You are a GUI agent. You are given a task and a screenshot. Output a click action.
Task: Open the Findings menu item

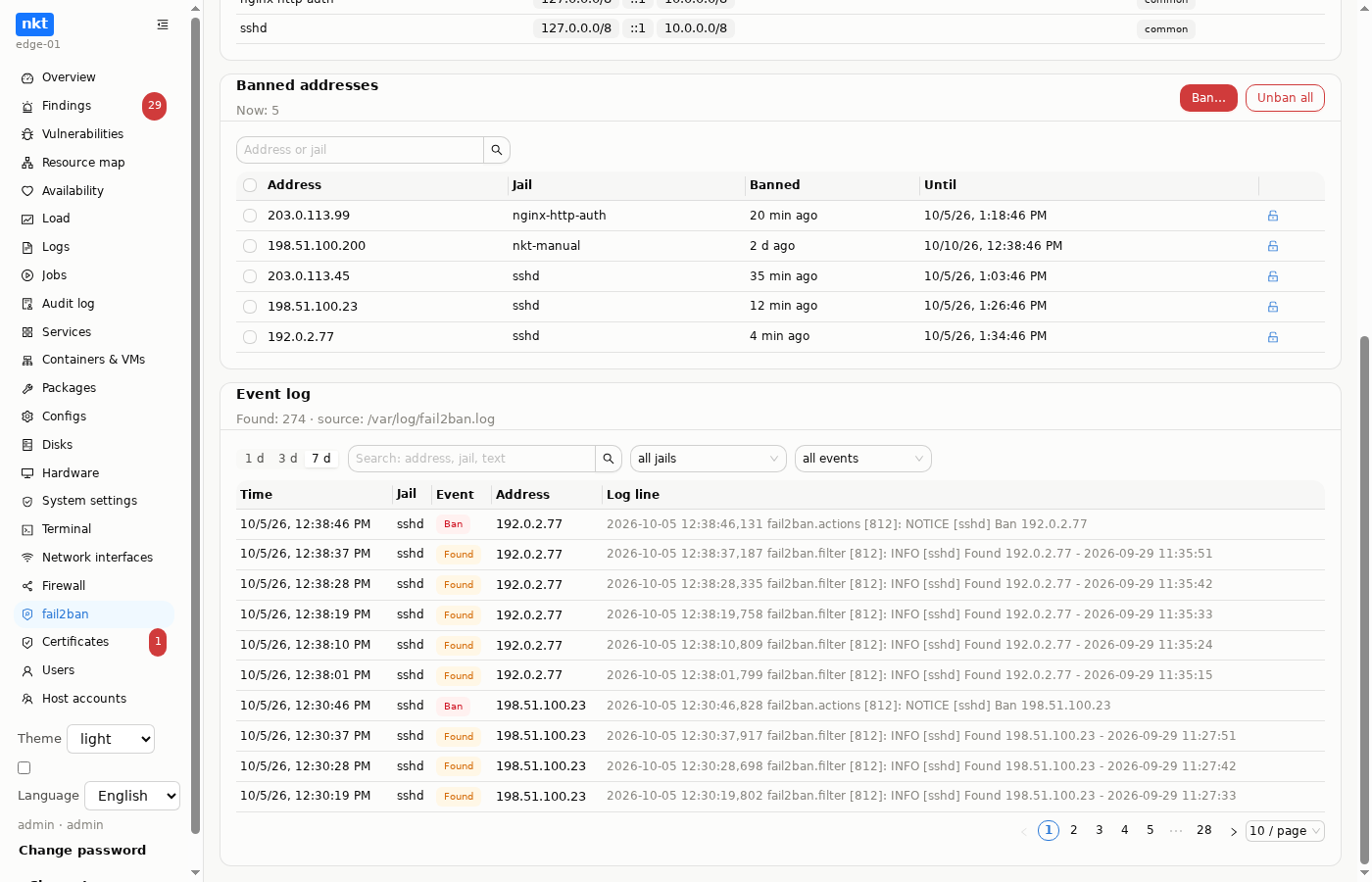coord(95,106)
